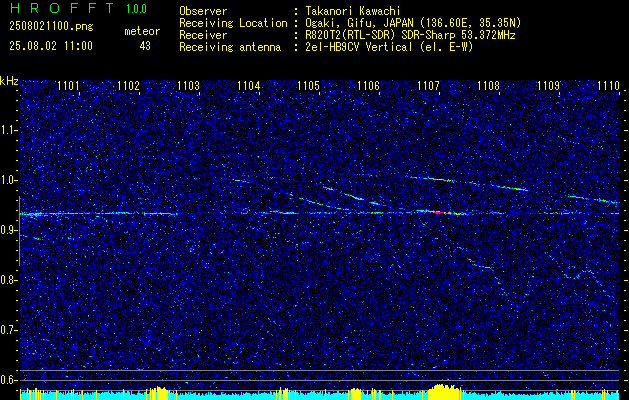Click the Observer field label

point(203,11)
